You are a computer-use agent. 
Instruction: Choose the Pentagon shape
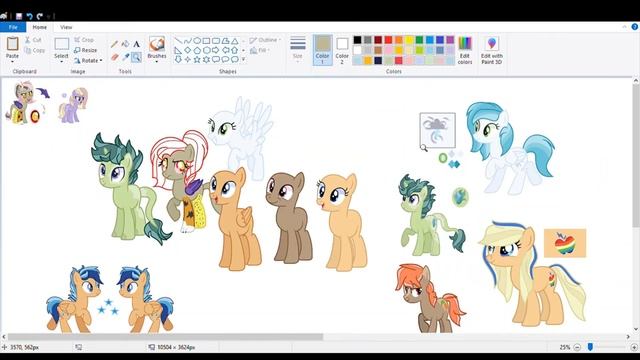pyautogui.click(x=197, y=50)
